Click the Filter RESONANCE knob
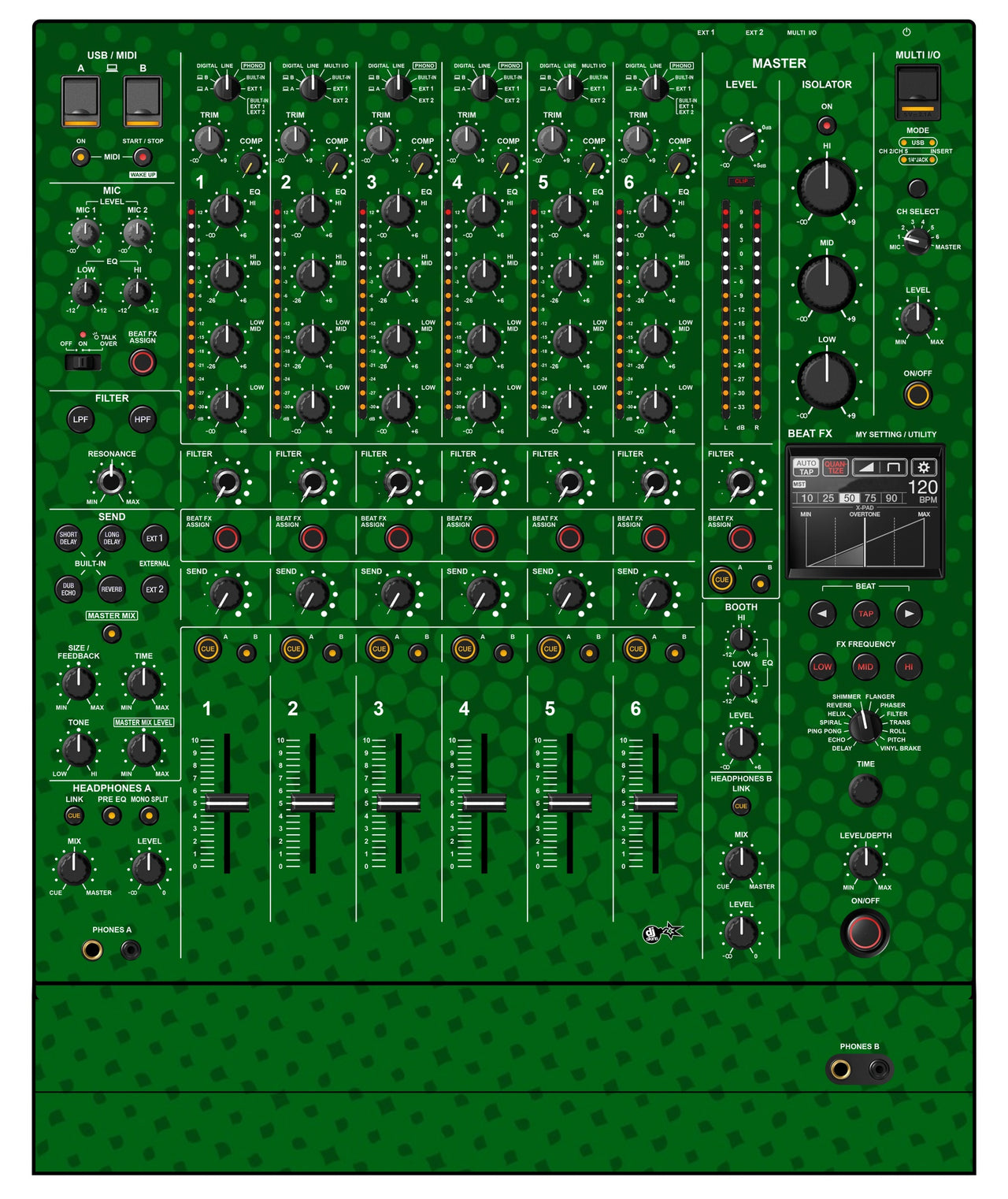The width and height of the screenshot is (1008, 1199). pos(112,479)
